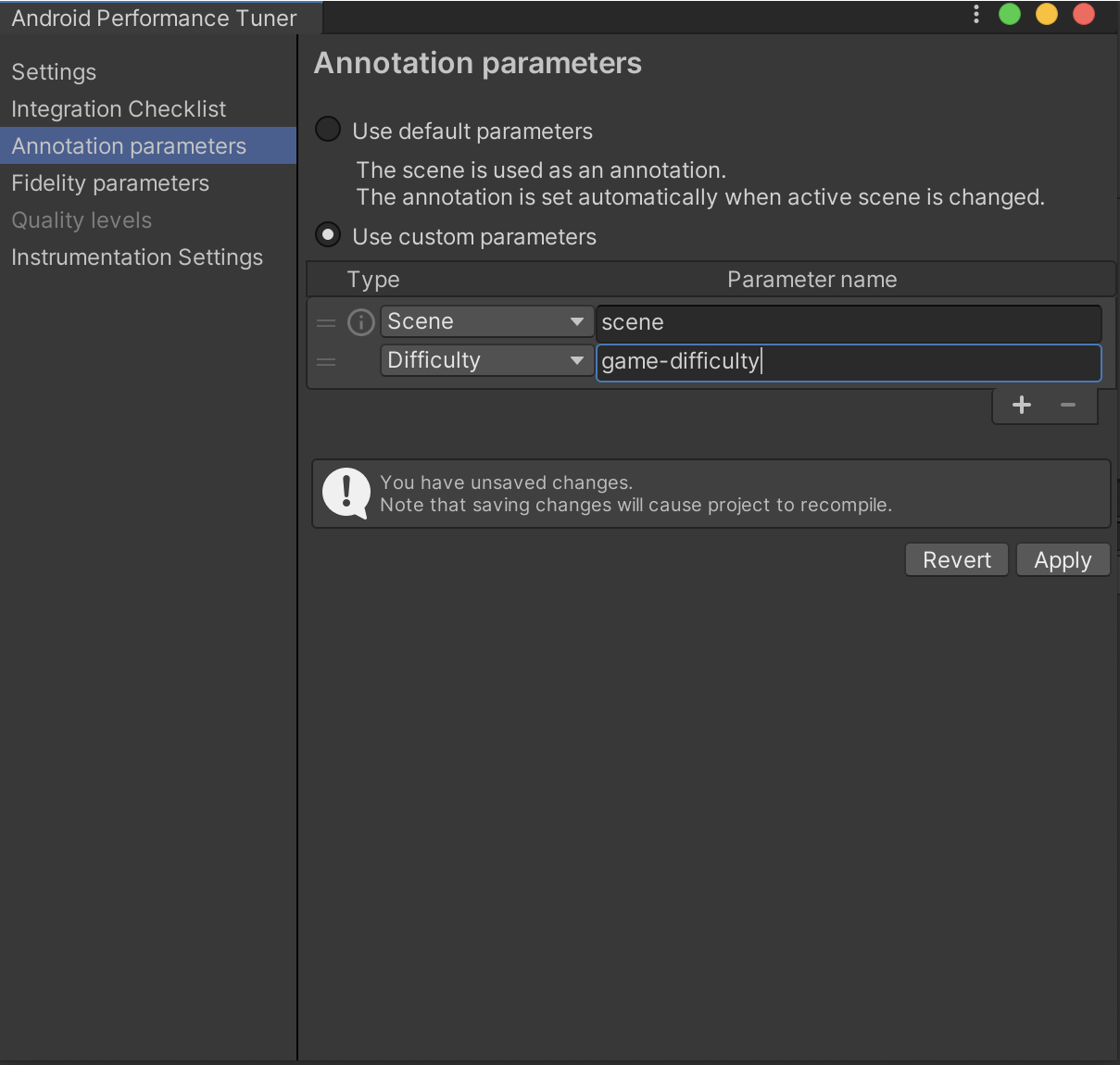Screen dimensions: 1120x1065
Task: Open the three-dot window options menu
Action: 976,14
